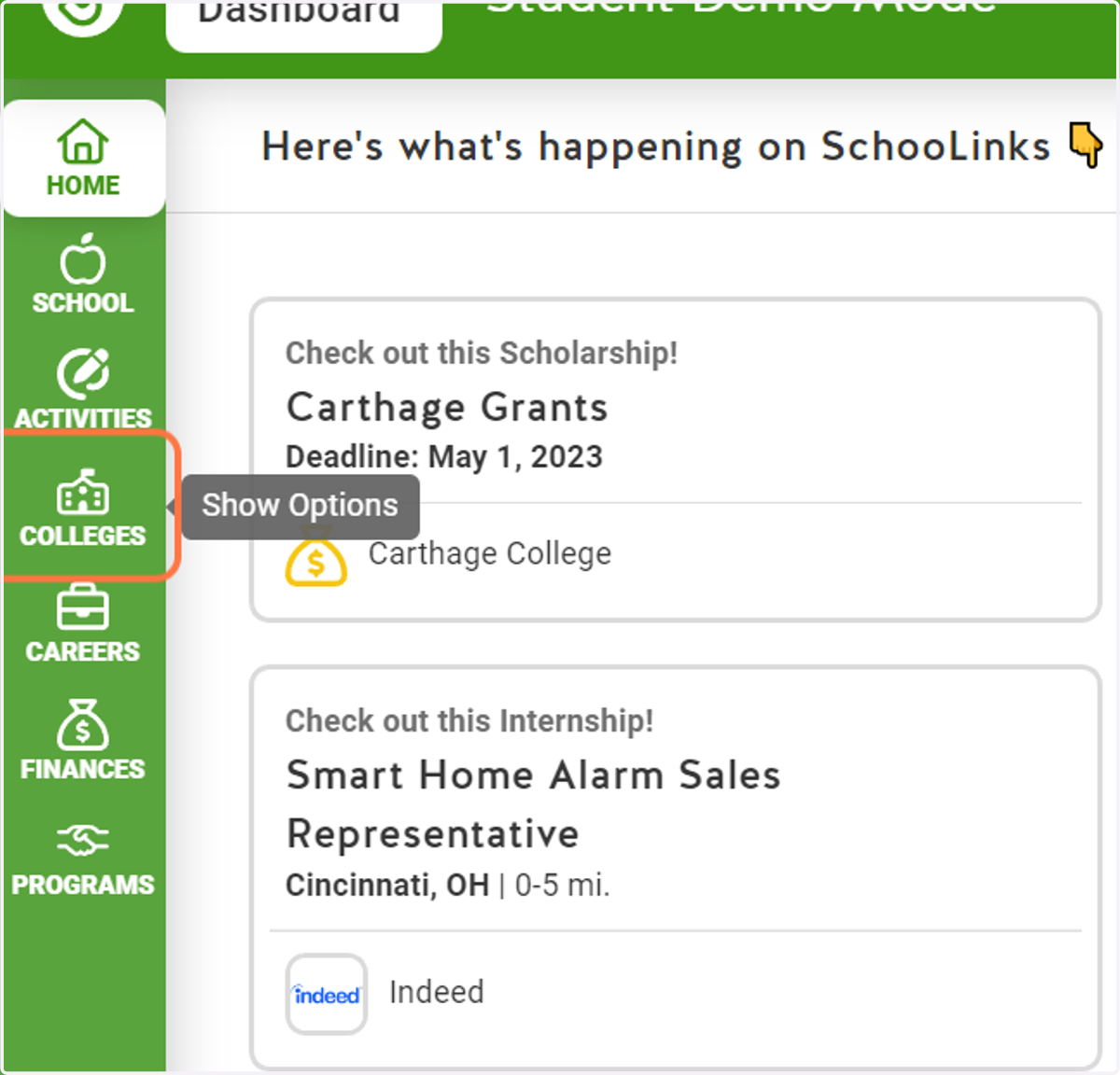
Task: Click 'Check out this Internship!' heading
Action: click(469, 720)
